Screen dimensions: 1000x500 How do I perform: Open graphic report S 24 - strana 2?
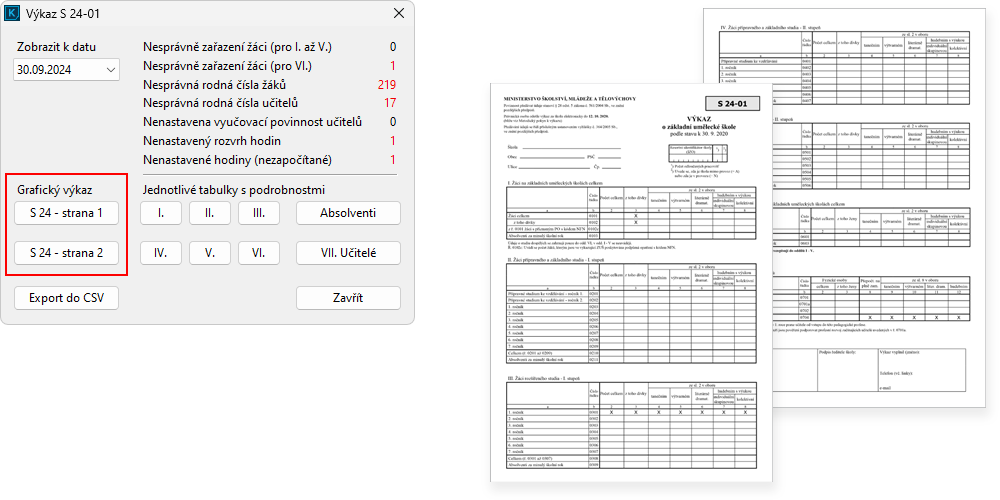[x=67, y=253]
